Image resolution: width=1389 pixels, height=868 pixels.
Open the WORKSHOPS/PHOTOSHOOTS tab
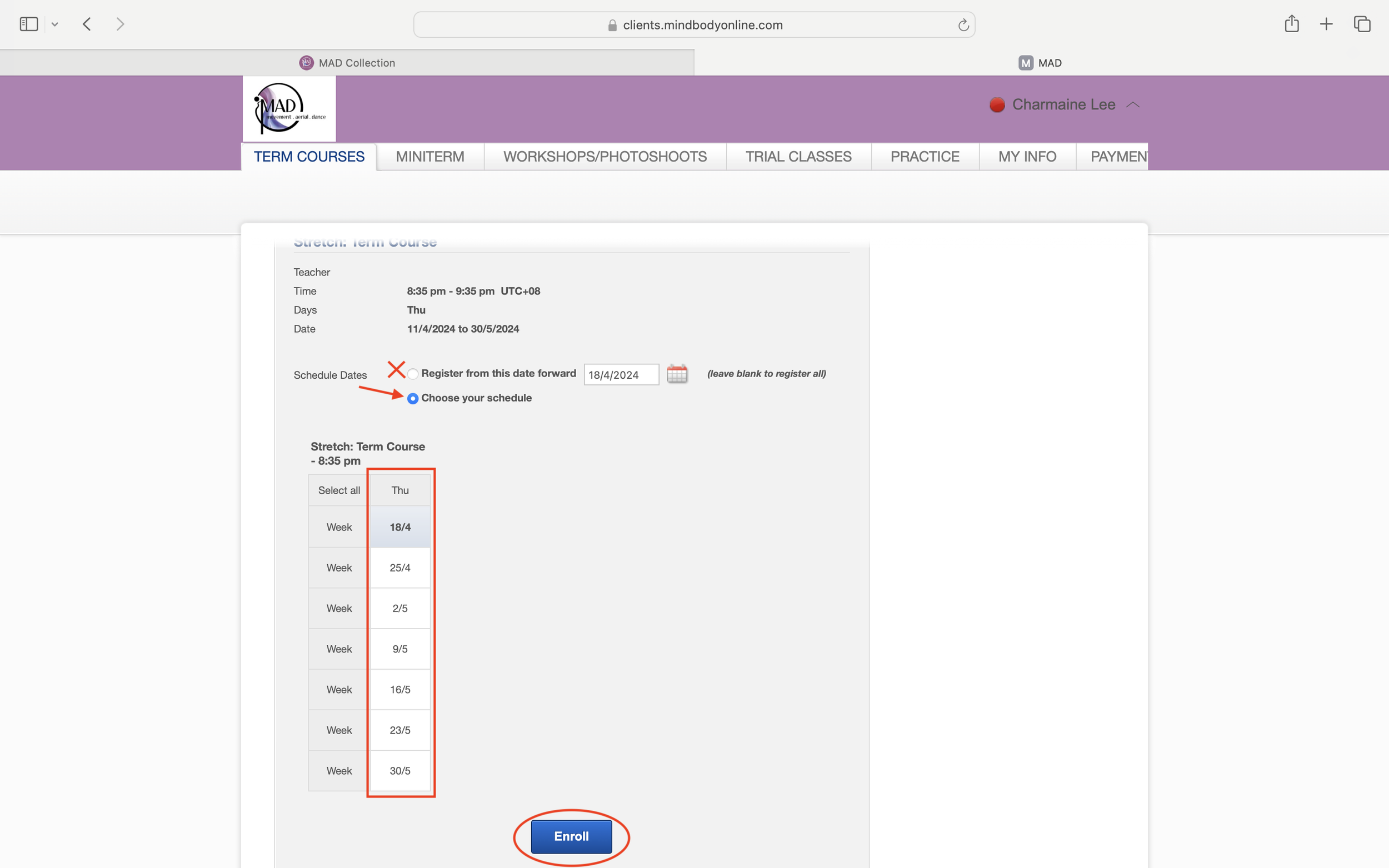tap(604, 157)
